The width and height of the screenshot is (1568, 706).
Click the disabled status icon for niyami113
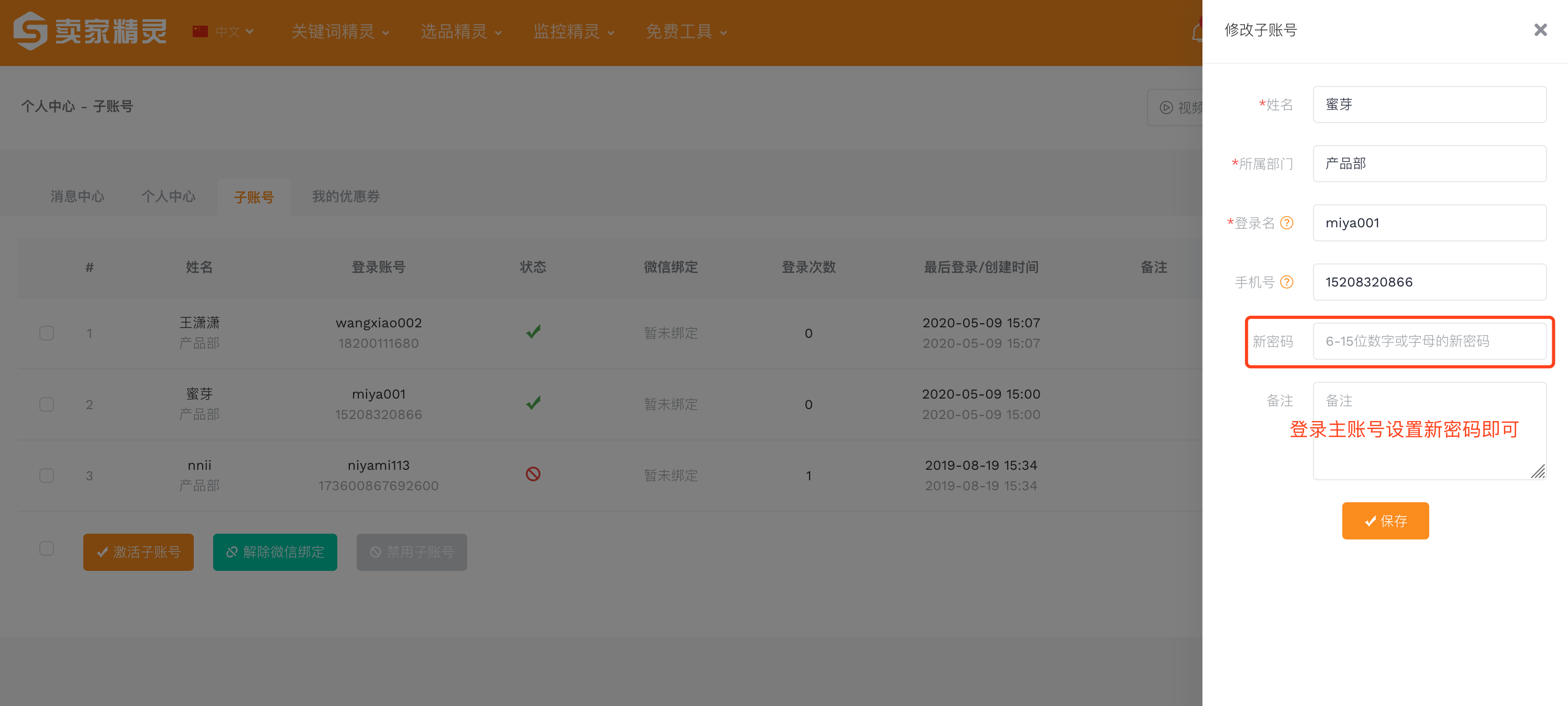pyautogui.click(x=533, y=474)
